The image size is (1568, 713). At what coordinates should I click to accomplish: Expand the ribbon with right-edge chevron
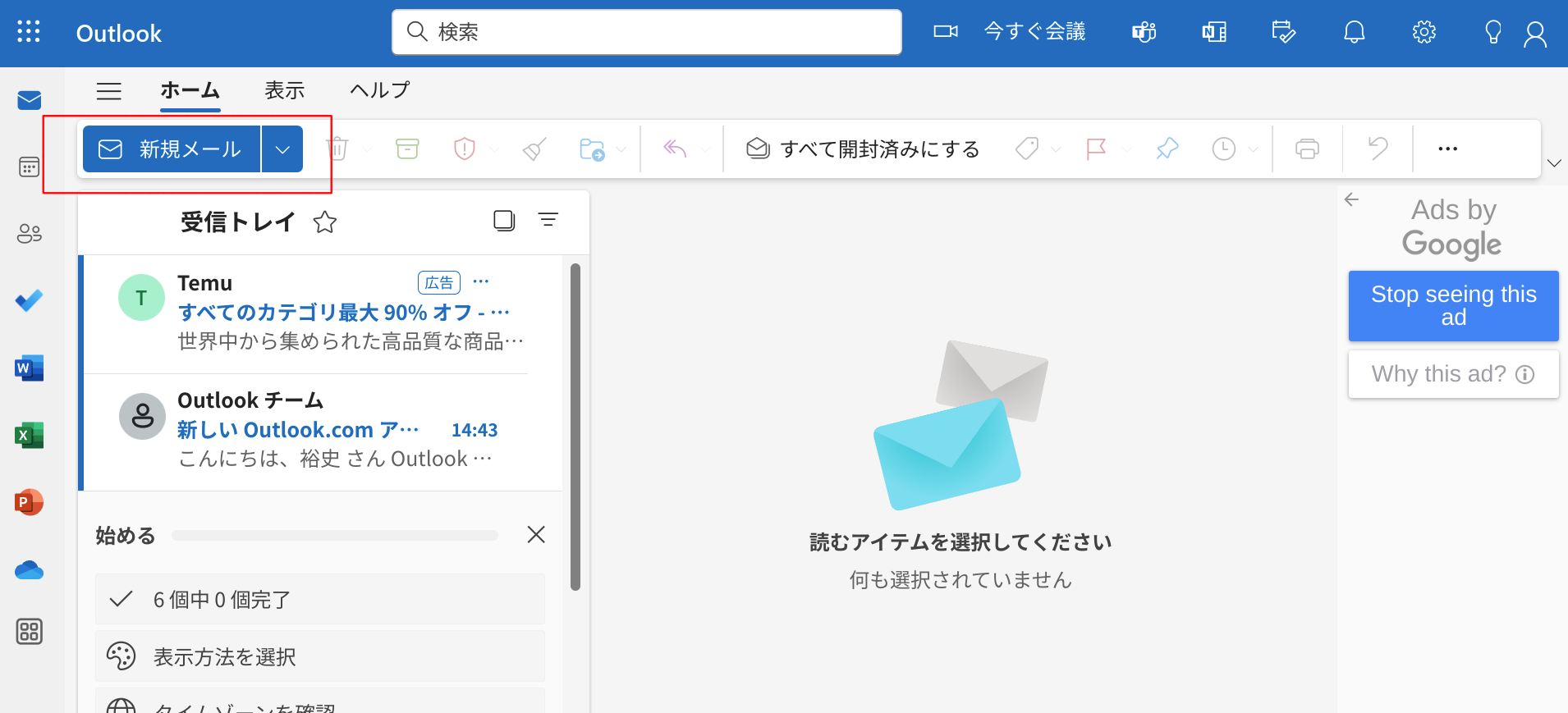1553,163
